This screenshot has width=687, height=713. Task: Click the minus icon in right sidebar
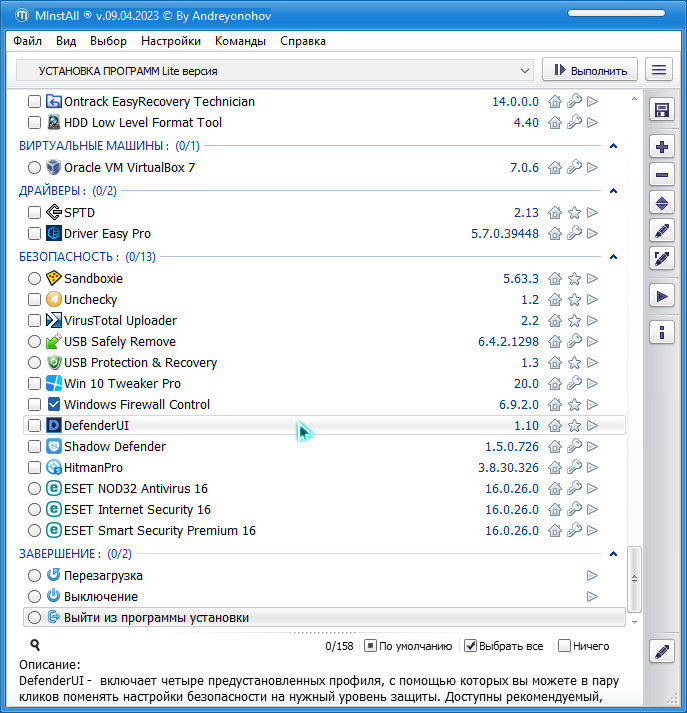click(661, 175)
